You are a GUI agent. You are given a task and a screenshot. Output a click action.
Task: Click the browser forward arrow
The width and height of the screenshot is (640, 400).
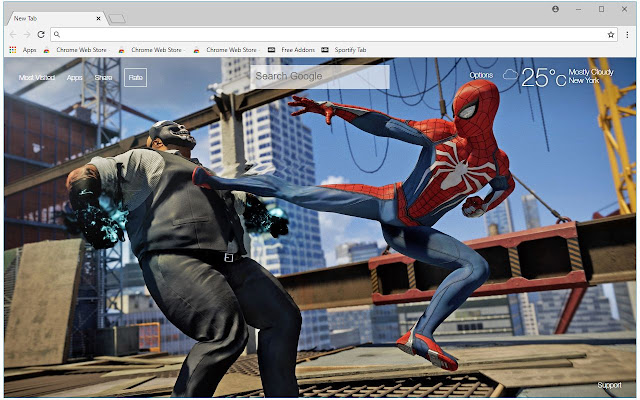[x=27, y=35]
